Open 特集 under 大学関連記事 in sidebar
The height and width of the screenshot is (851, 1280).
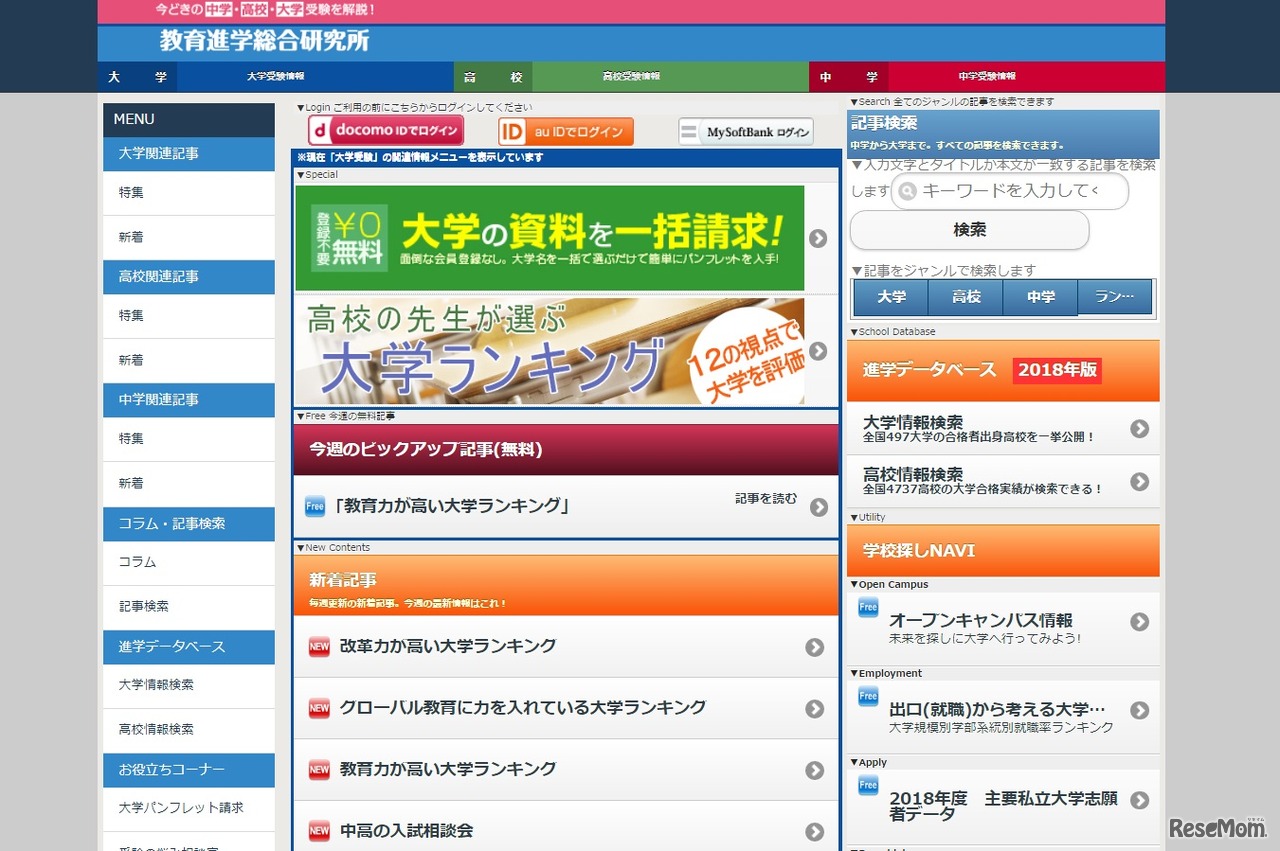189,193
